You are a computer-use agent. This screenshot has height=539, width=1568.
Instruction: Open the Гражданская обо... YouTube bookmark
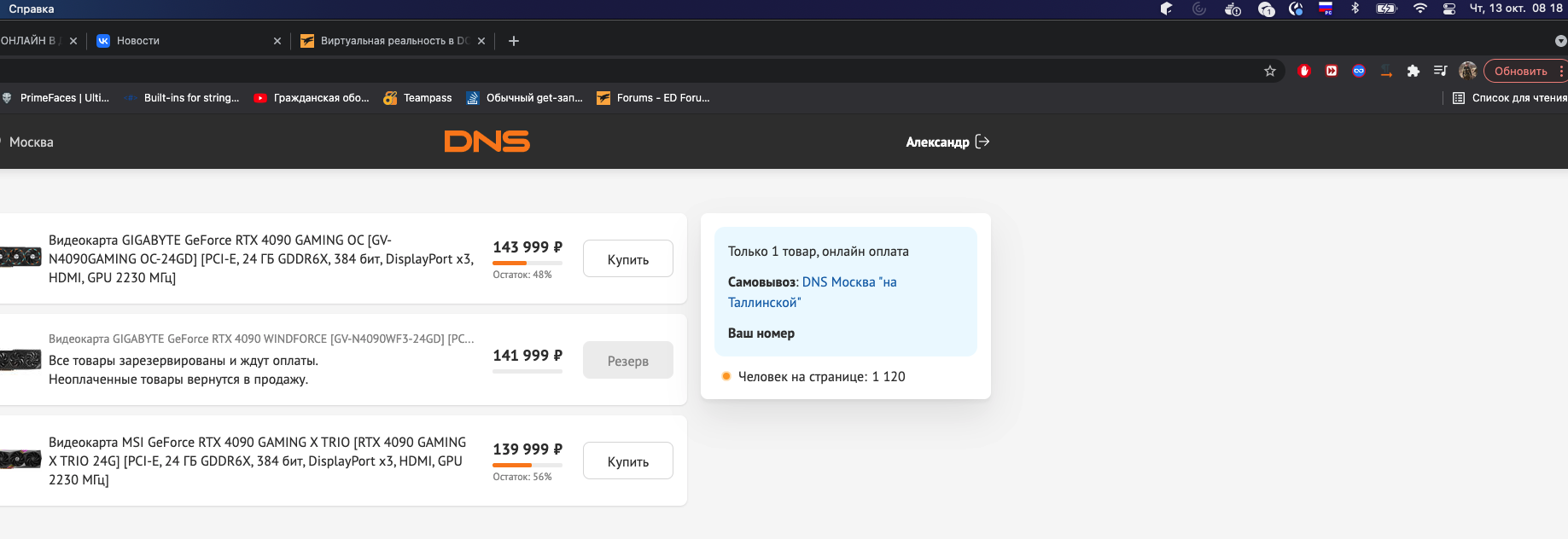coord(312,98)
